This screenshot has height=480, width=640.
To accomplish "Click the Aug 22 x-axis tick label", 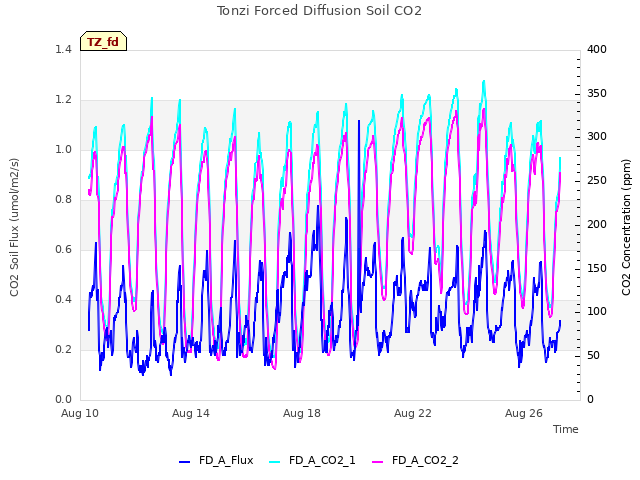I will pos(413,413).
